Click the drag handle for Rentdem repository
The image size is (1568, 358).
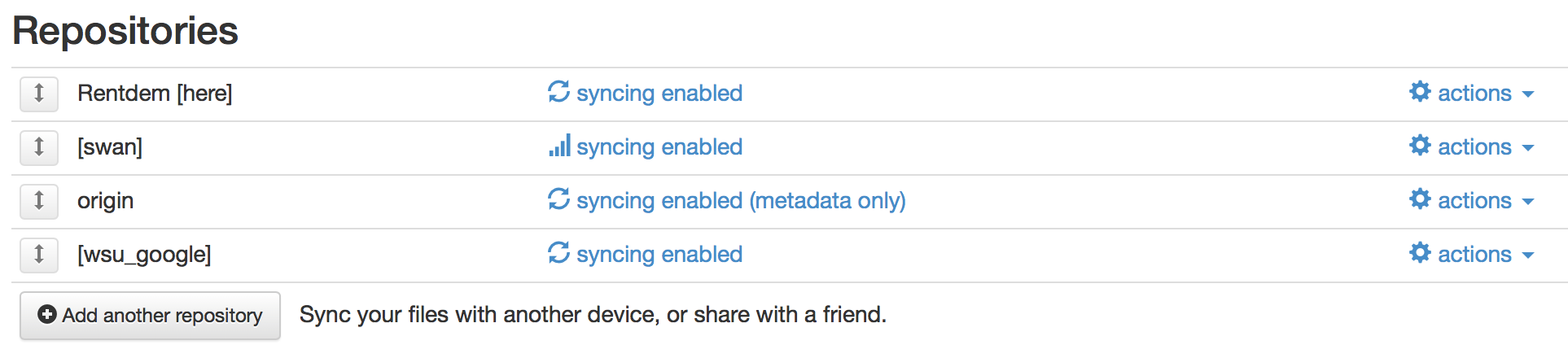(x=39, y=94)
